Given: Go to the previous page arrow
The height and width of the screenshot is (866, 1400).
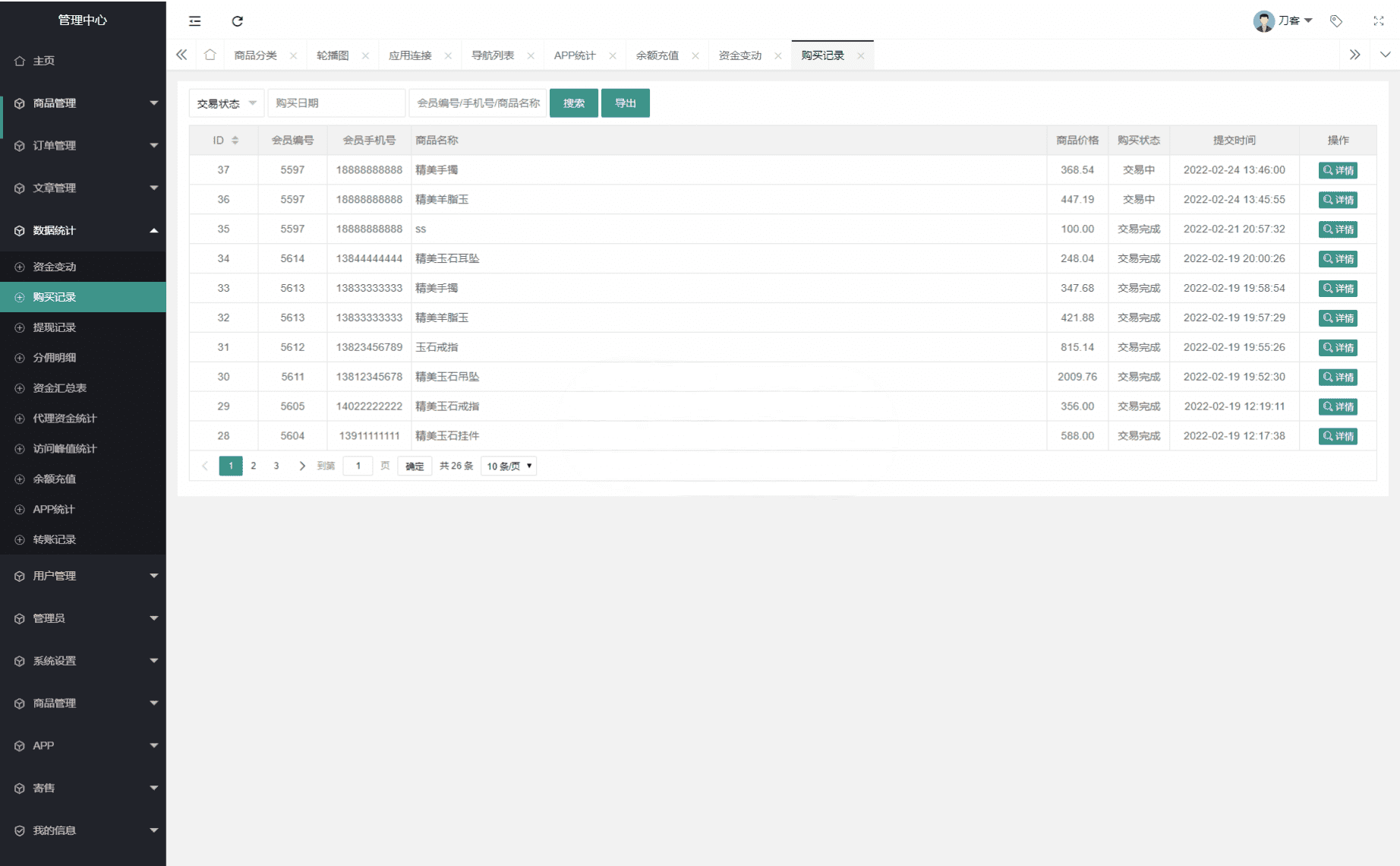Looking at the screenshot, I should point(205,466).
